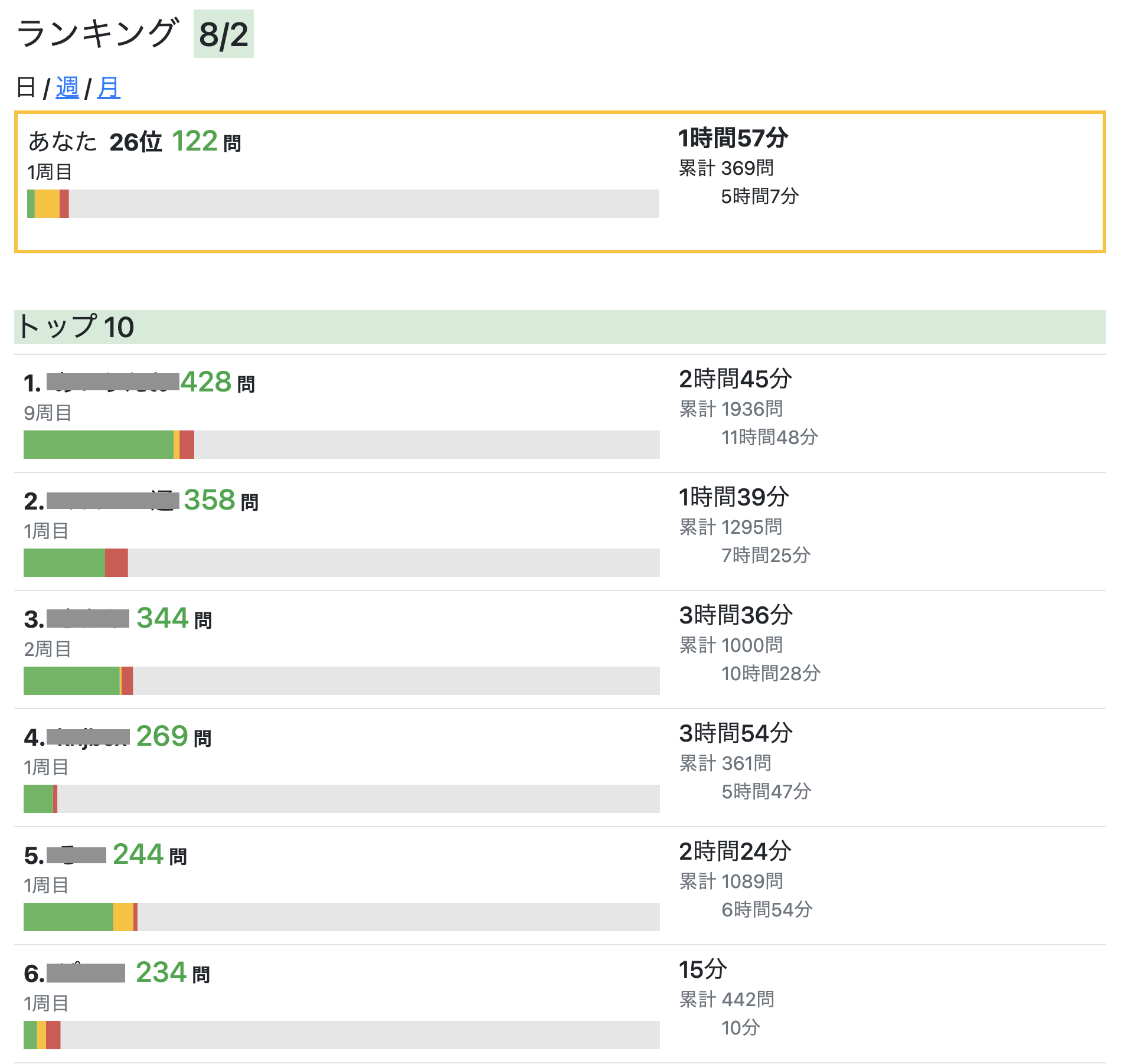The width and height of the screenshot is (1131, 1064).
Task: Click your own progress bar
Action: [x=342, y=204]
